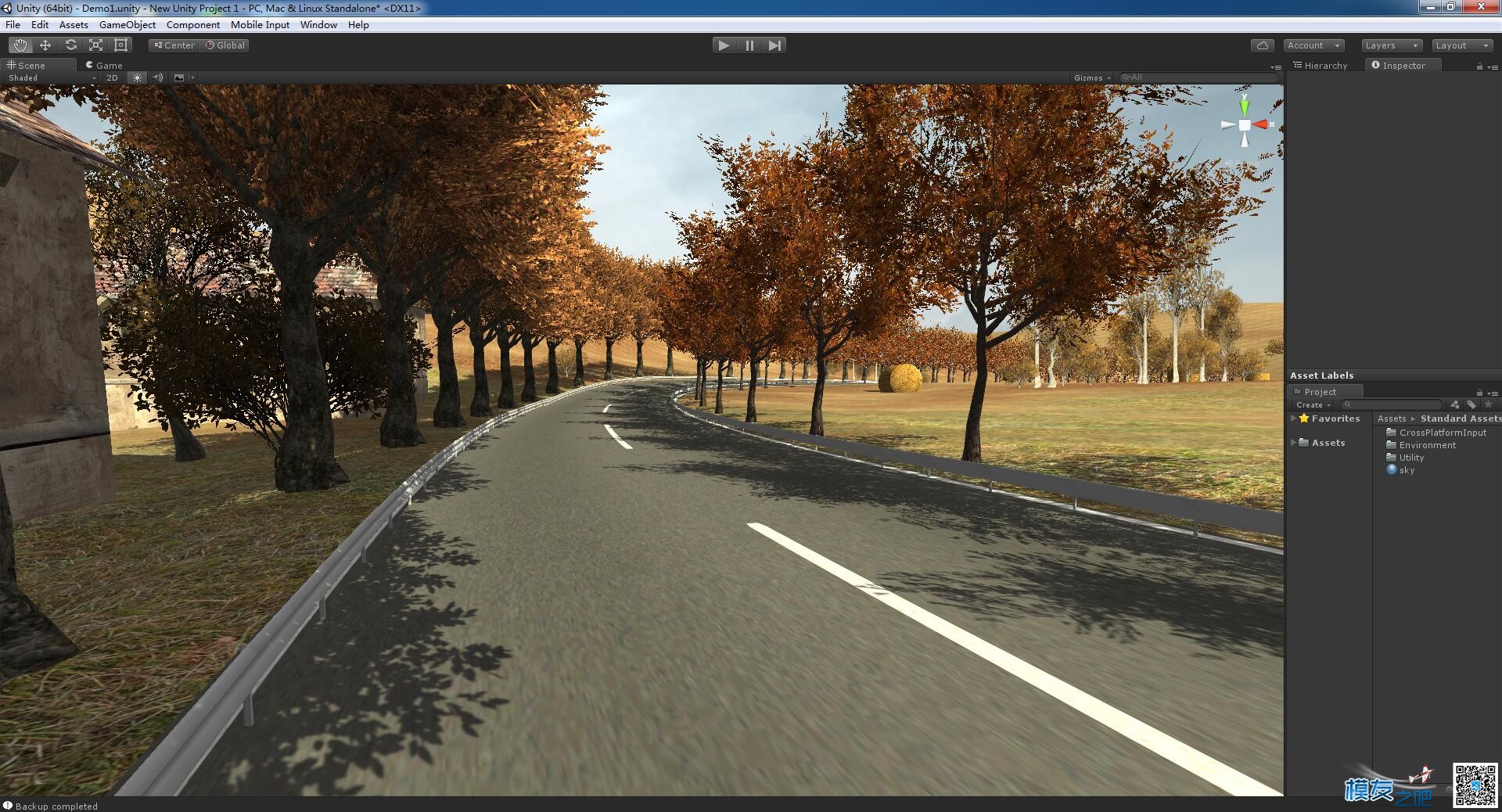Image resolution: width=1502 pixels, height=812 pixels.
Task: Select the Rotate tool
Action: pos(70,45)
